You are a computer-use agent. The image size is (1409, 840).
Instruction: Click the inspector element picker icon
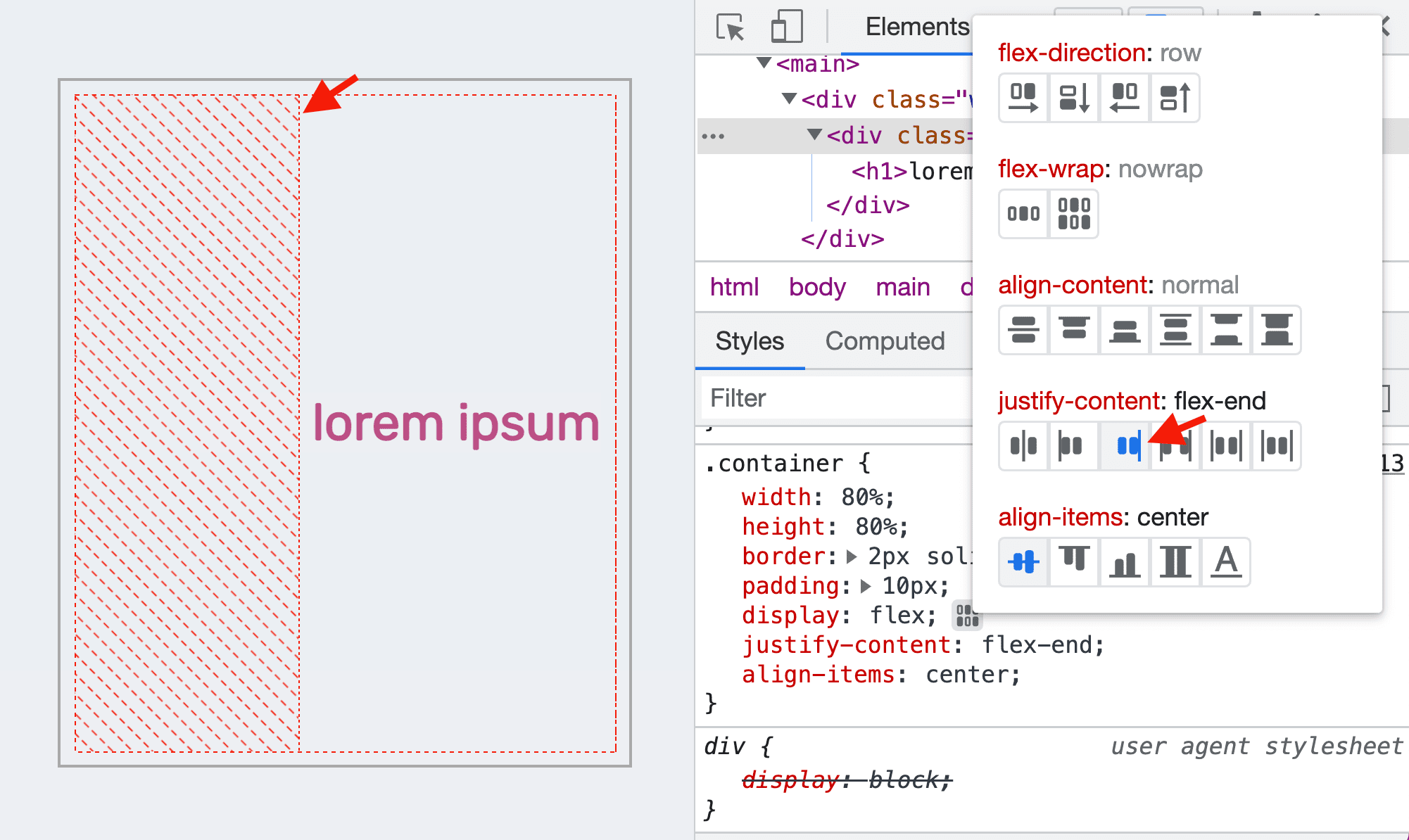tap(728, 27)
